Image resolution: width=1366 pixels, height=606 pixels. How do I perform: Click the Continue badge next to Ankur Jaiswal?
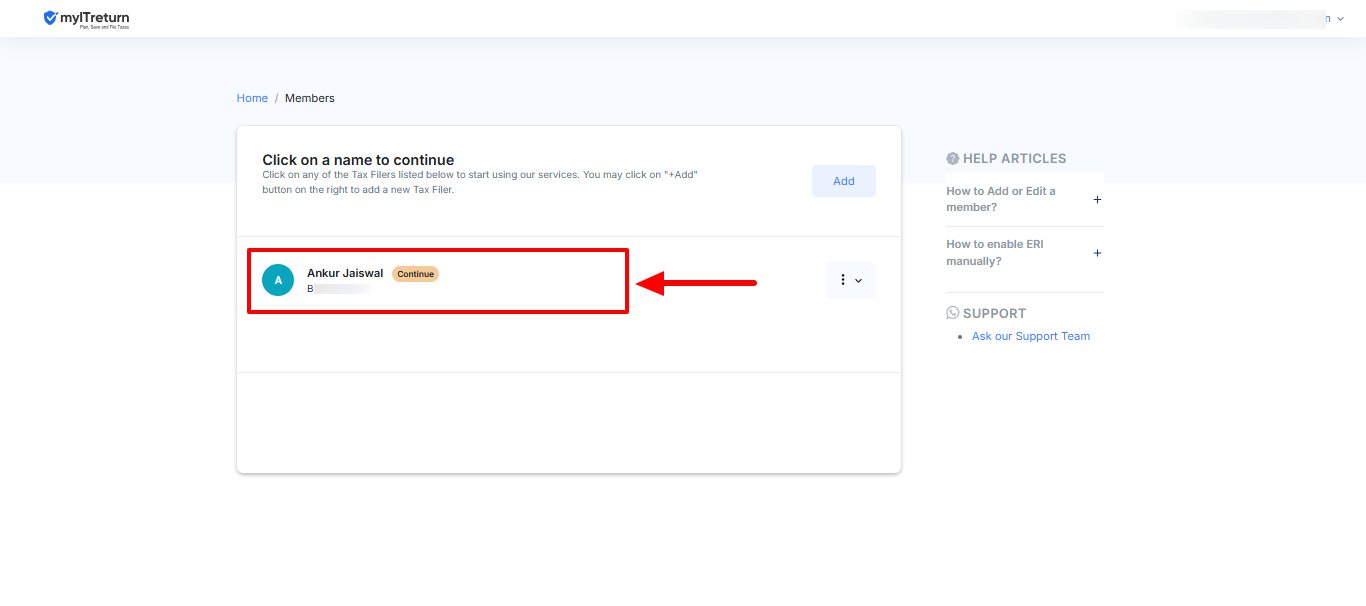coord(415,274)
